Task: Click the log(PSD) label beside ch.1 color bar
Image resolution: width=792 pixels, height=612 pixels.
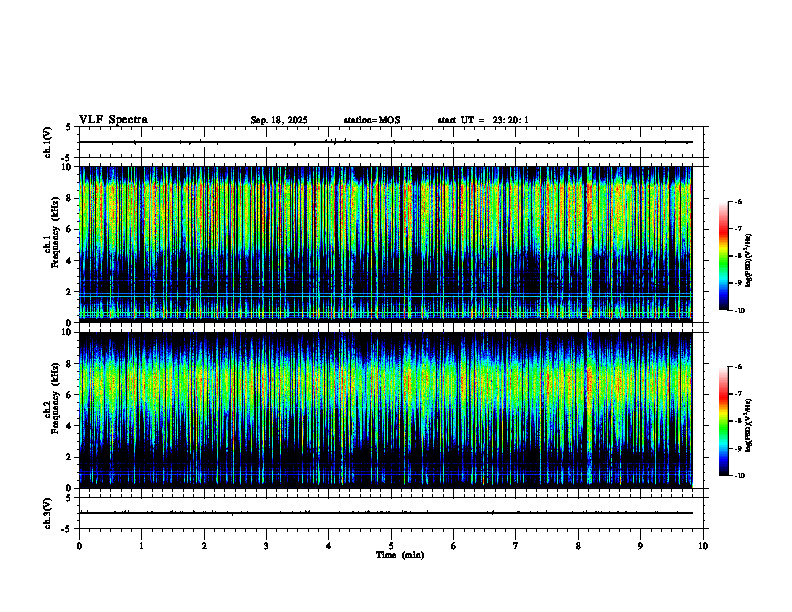Action: [x=749, y=260]
